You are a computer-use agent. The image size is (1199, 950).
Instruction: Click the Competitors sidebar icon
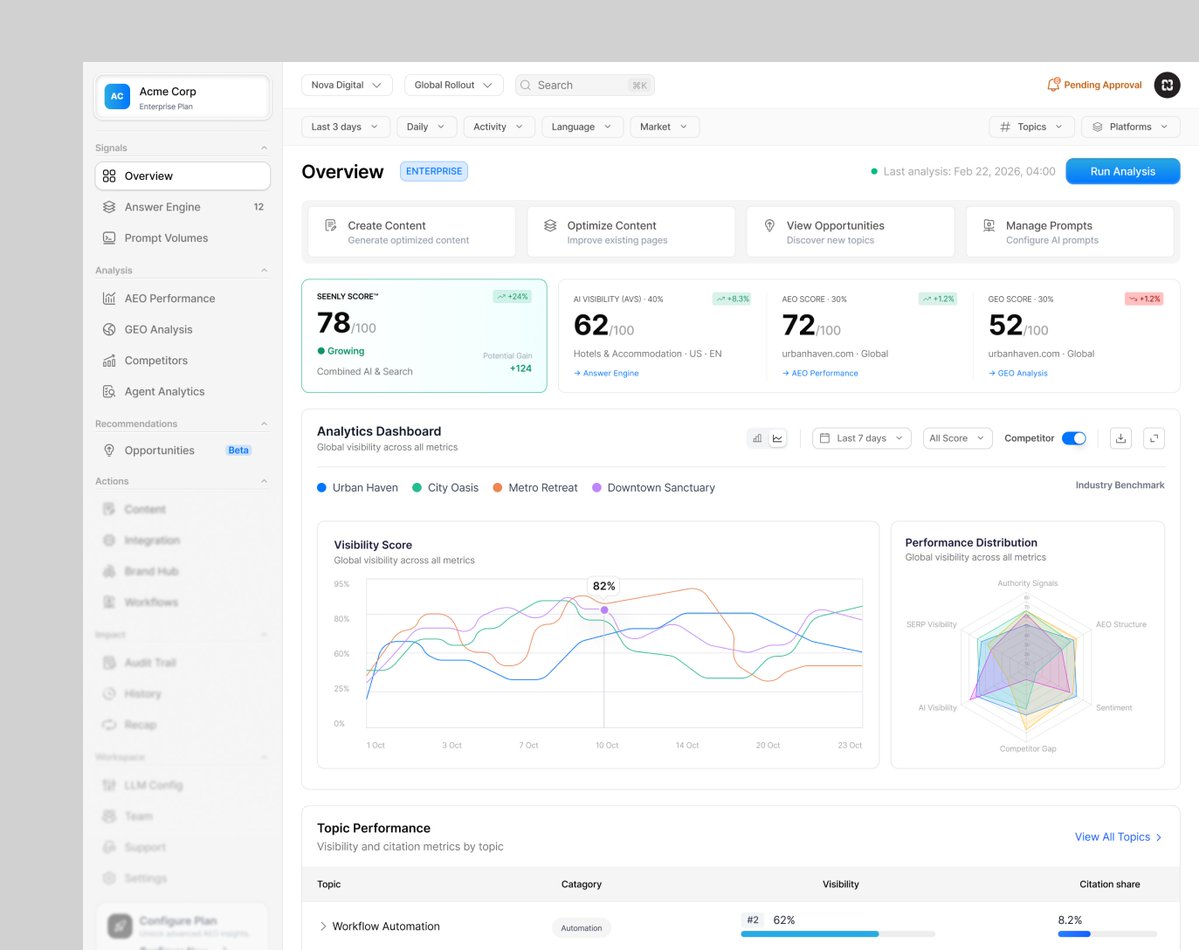click(x=109, y=360)
